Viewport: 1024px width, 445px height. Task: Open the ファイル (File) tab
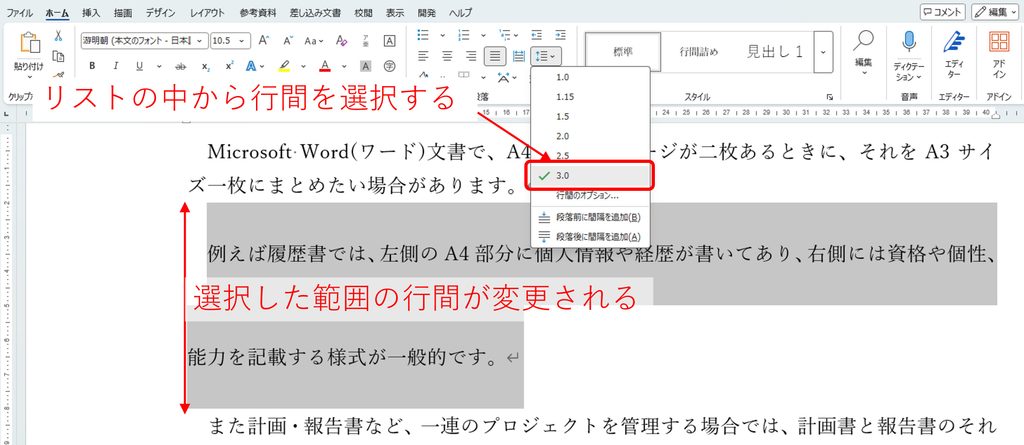point(20,12)
